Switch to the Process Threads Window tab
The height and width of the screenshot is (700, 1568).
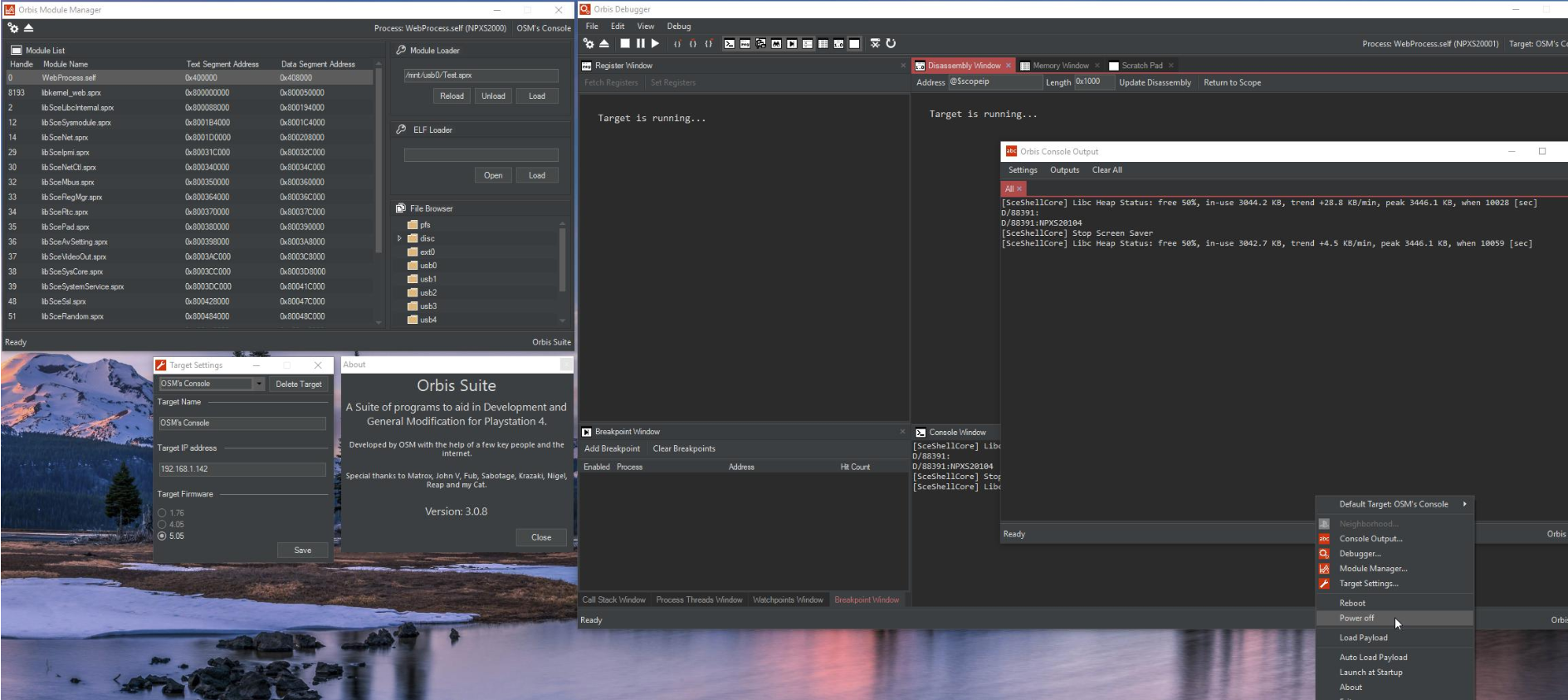pyautogui.click(x=699, y=600)
